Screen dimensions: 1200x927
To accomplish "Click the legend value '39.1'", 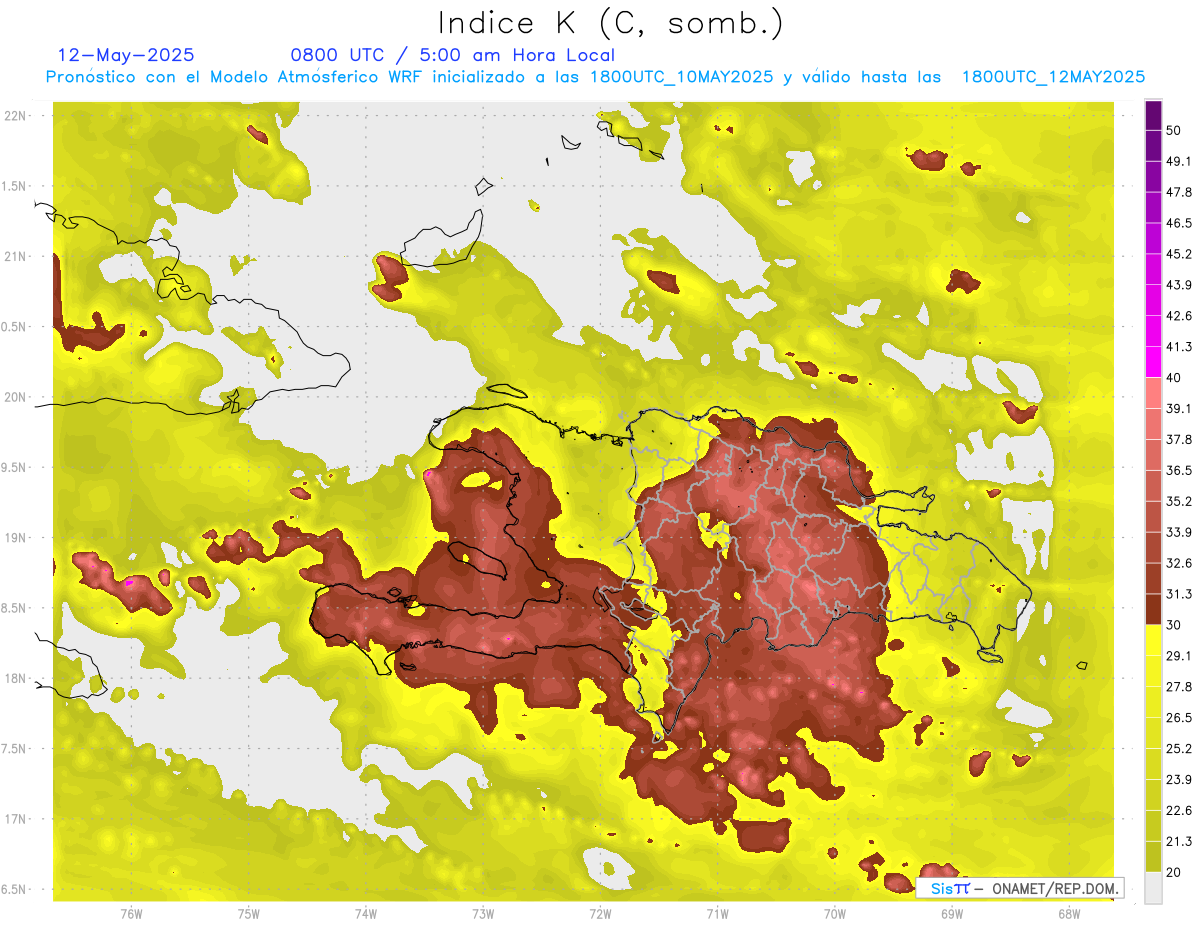I will [1178, 409].
